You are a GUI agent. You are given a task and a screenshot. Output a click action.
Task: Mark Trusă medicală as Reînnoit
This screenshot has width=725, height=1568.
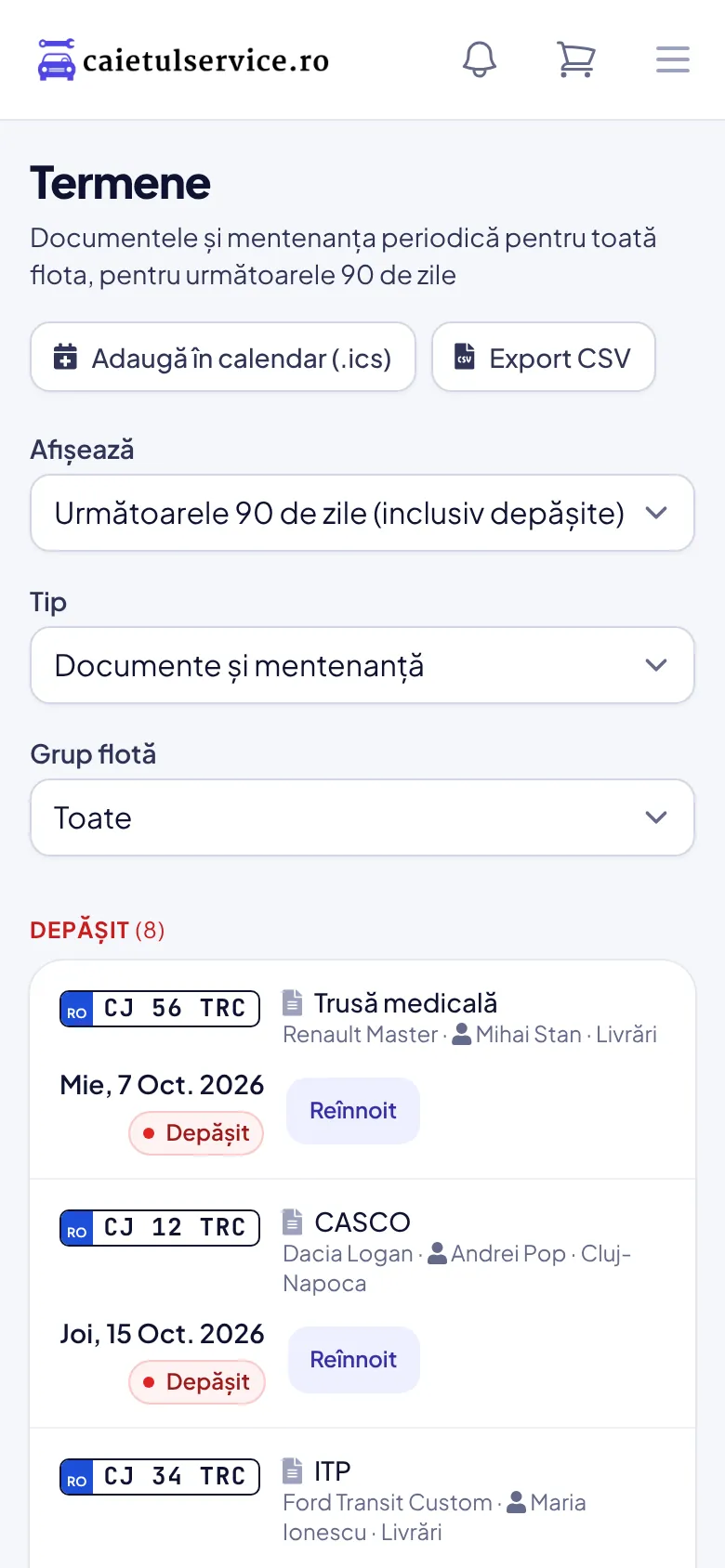click(x=353, y=1111)
